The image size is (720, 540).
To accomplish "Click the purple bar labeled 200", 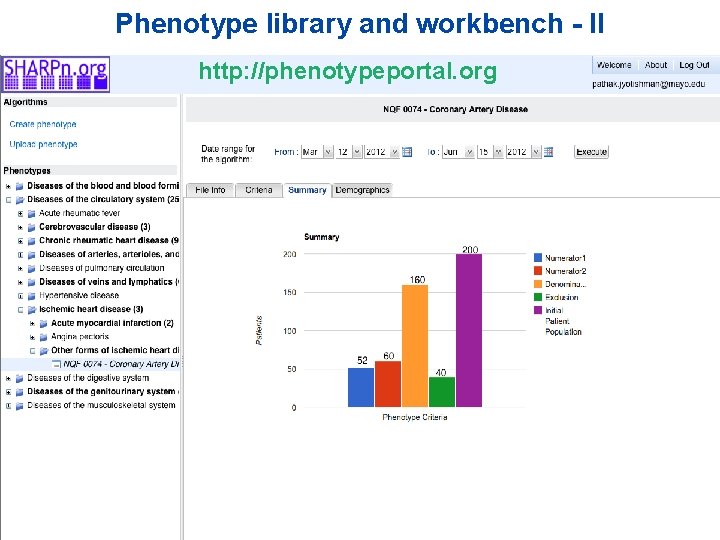I will point(469,331).
